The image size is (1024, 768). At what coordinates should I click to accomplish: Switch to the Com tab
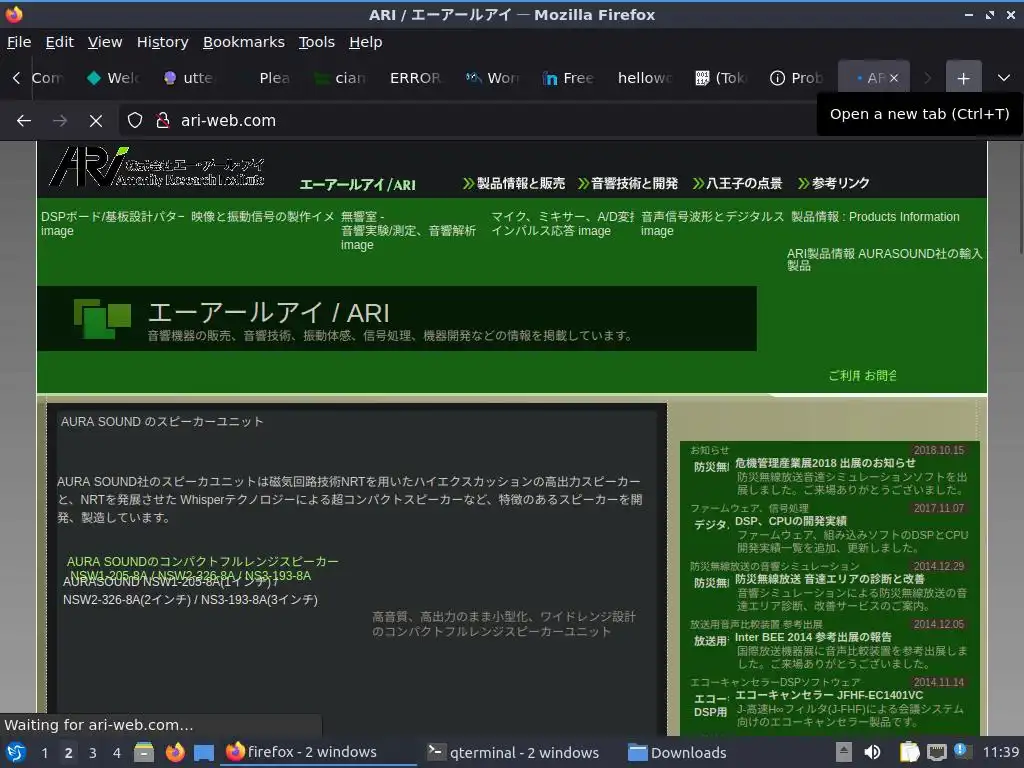coord(48,78)
